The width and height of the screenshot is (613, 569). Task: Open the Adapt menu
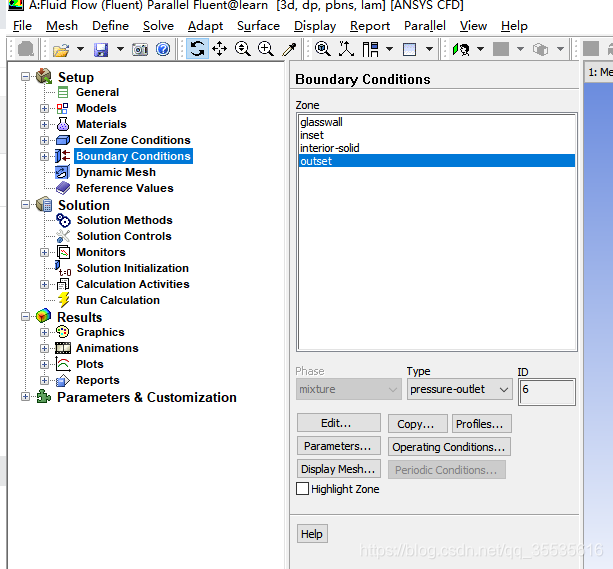[x=205, y=26]
